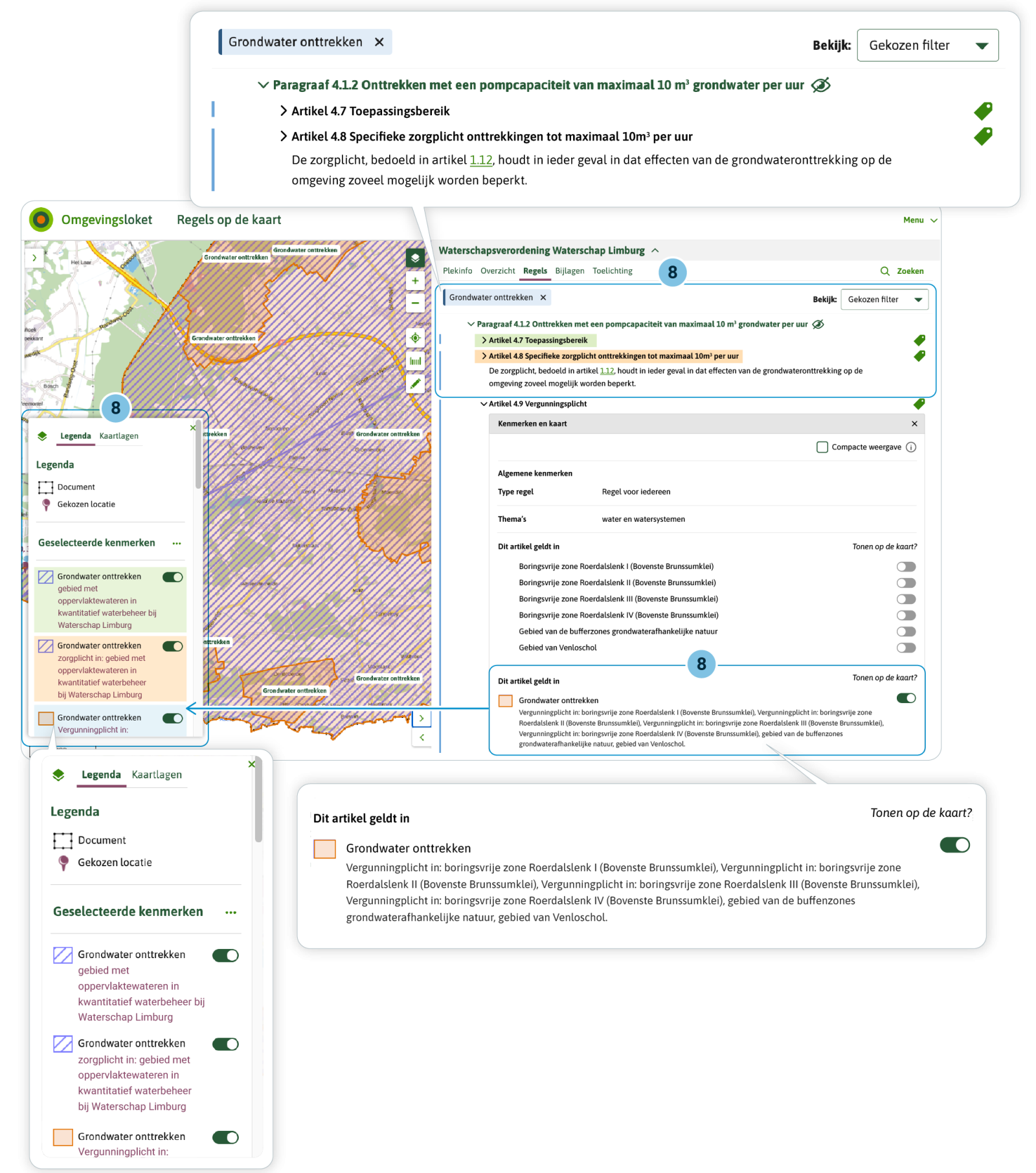Switch to the Kaartlagen tab in the legend
The image size is (1036, 1173).
(118, 436)
